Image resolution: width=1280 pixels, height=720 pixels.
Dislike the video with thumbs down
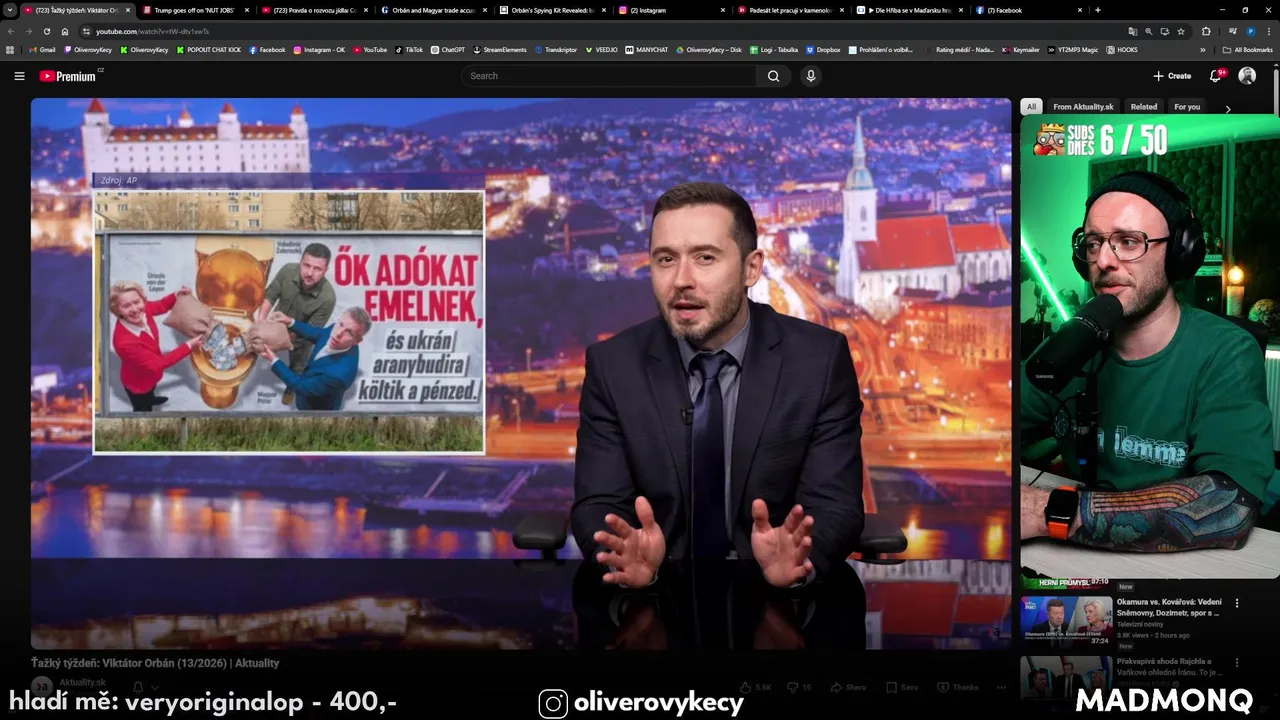799,687
